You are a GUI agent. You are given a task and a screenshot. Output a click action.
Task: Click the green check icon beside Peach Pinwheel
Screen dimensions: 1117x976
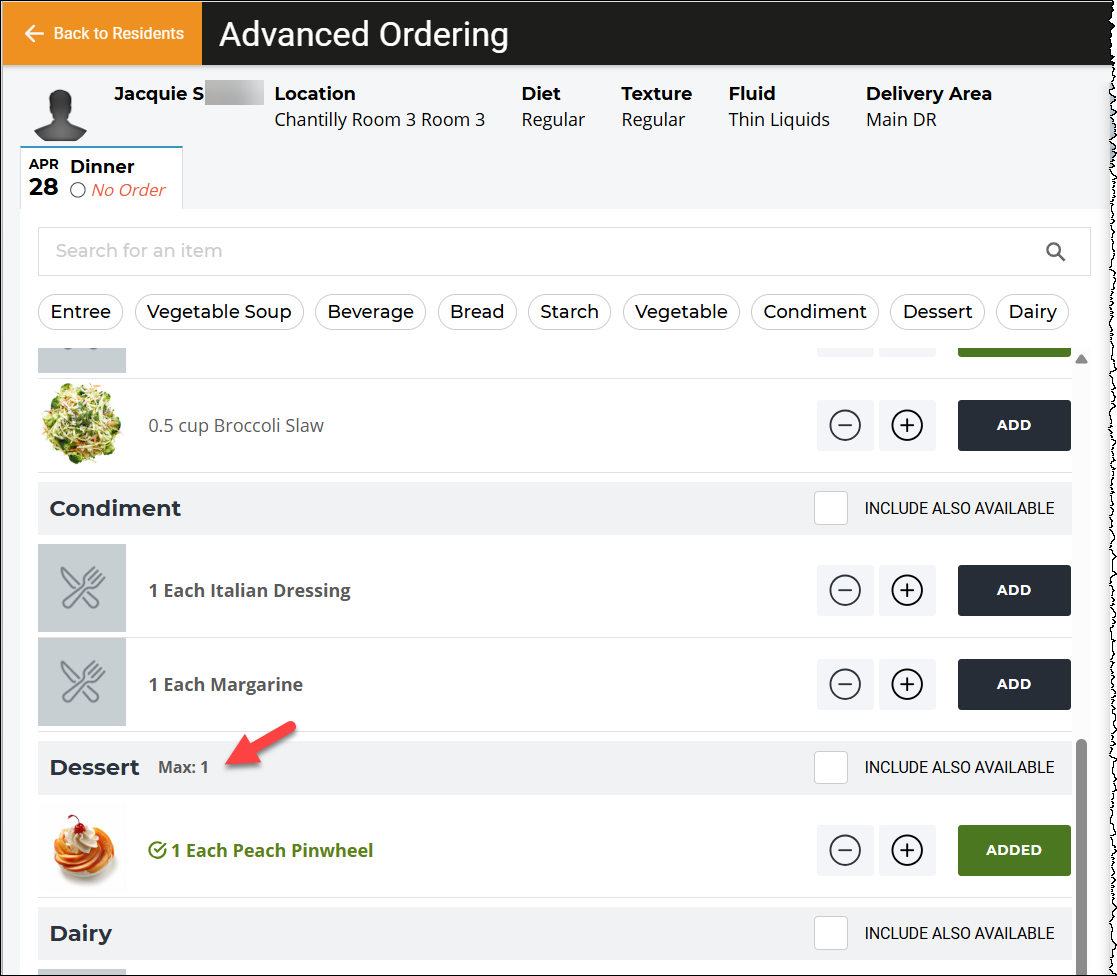click(x=157, y=851)
